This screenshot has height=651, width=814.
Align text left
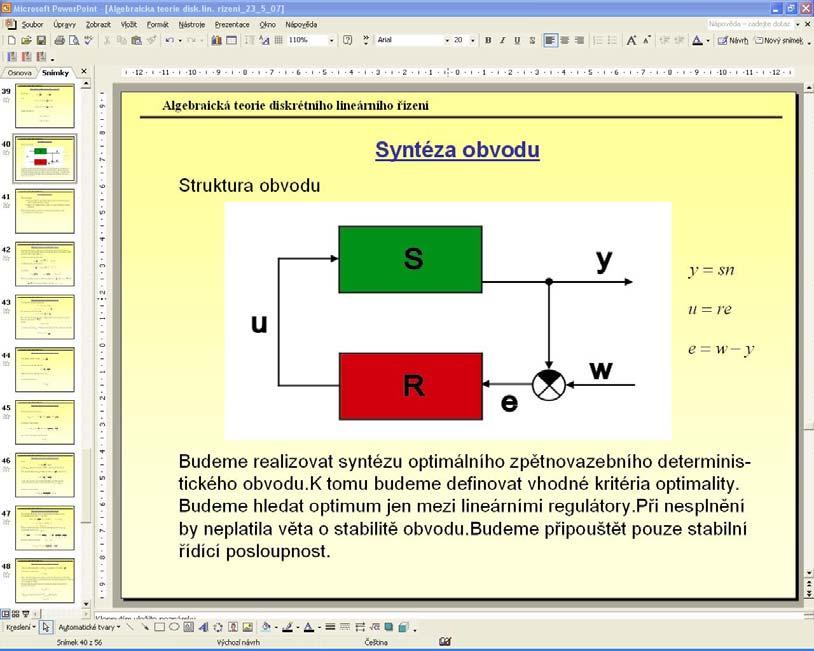pos(550,40)
